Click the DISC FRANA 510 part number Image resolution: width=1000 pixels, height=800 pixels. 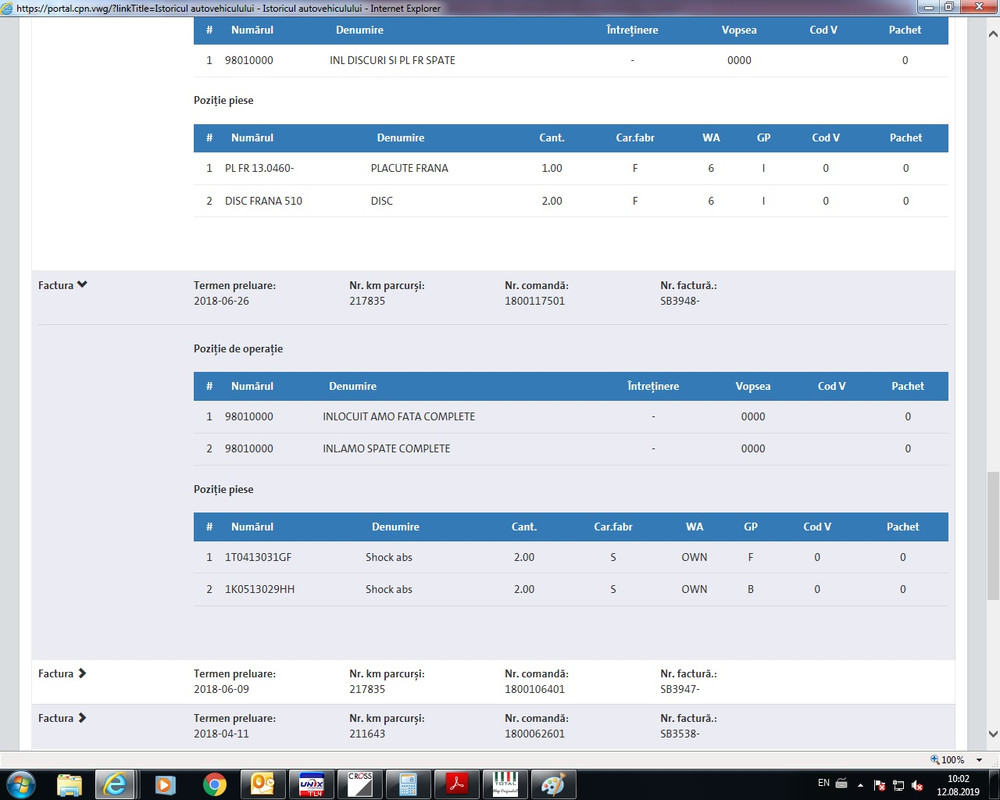(x=263, y=201)
